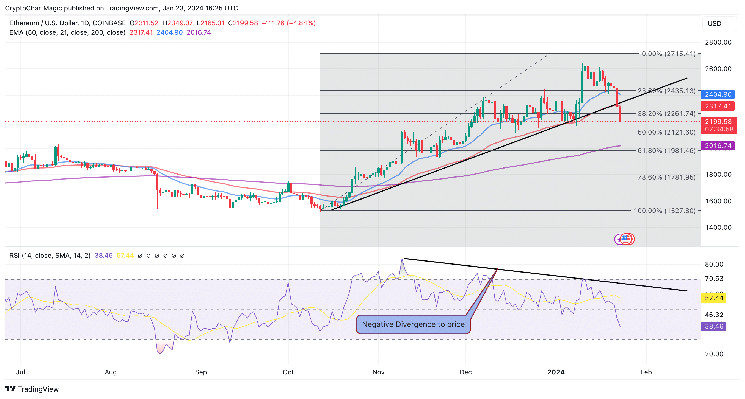Image resolution: width=745 pixels, height=399 pixels.
Task: Click the publish info header text
Action: [x=122, y=8]
